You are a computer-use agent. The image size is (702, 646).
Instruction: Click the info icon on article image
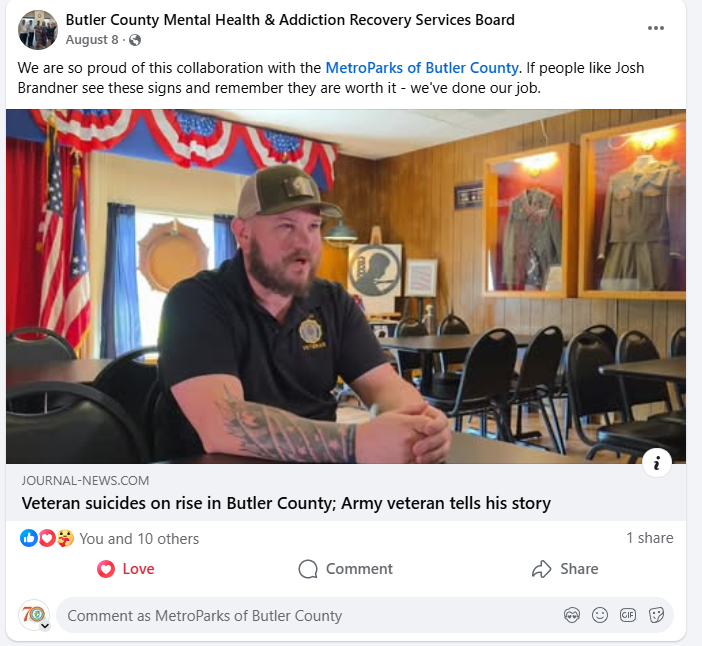[x=656, y=463]
